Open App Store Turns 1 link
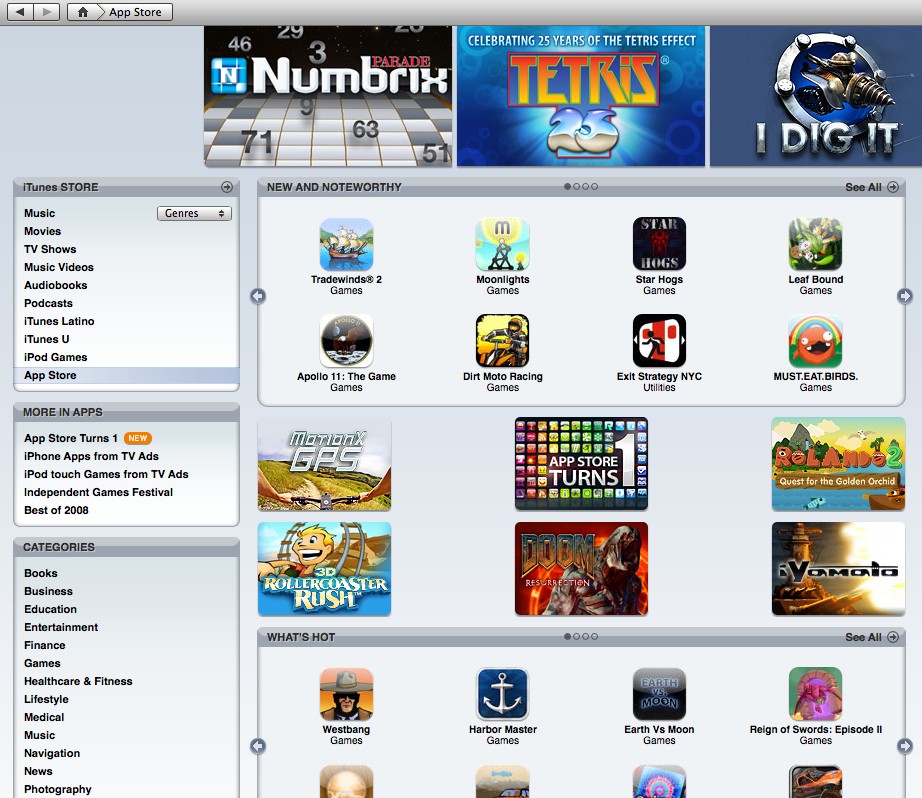 tap(71, 438)
